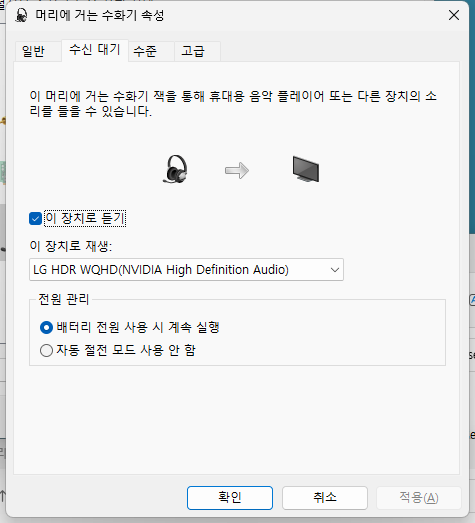
Task: Click the greyed-out 적용(A) button
Action: pyautogui.click(x=419, y=498)
